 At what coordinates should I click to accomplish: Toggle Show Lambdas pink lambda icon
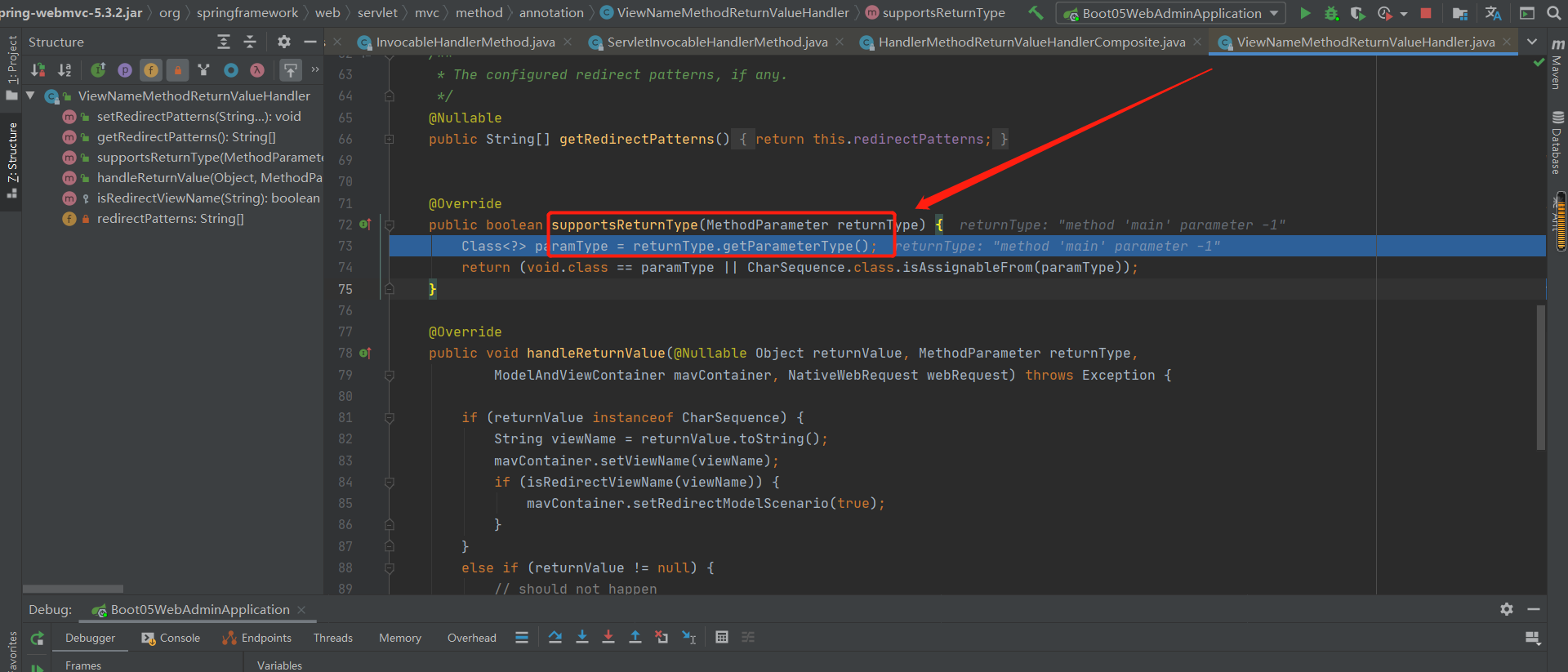257,70
